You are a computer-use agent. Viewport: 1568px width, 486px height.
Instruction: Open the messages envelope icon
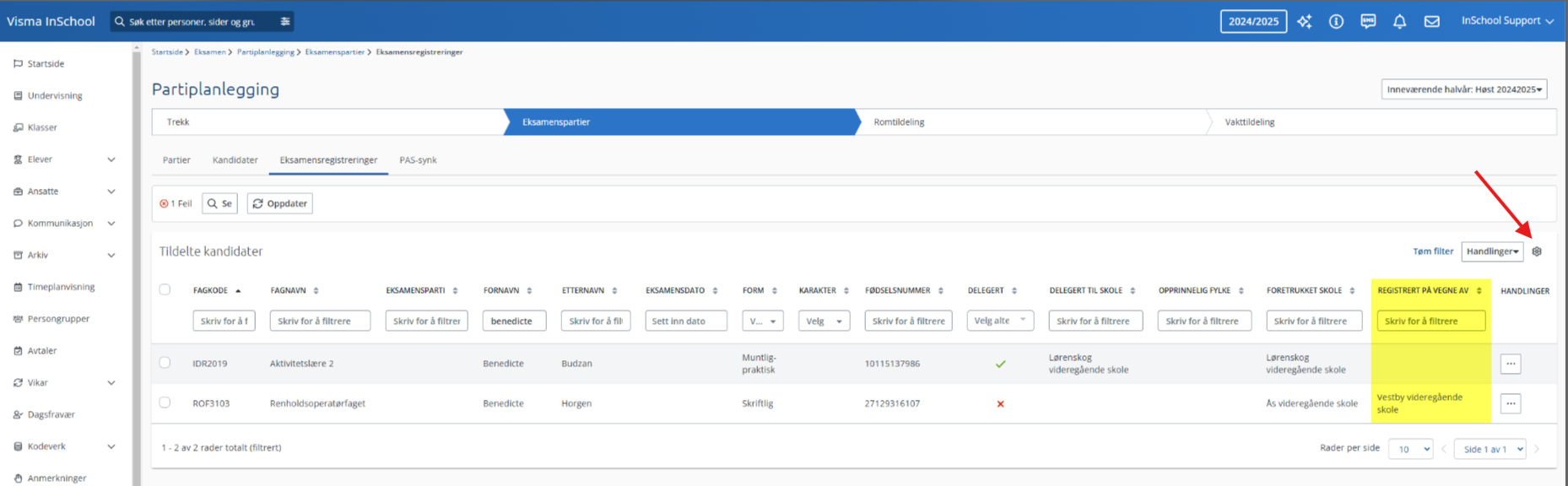click(x=1431, y=22)
